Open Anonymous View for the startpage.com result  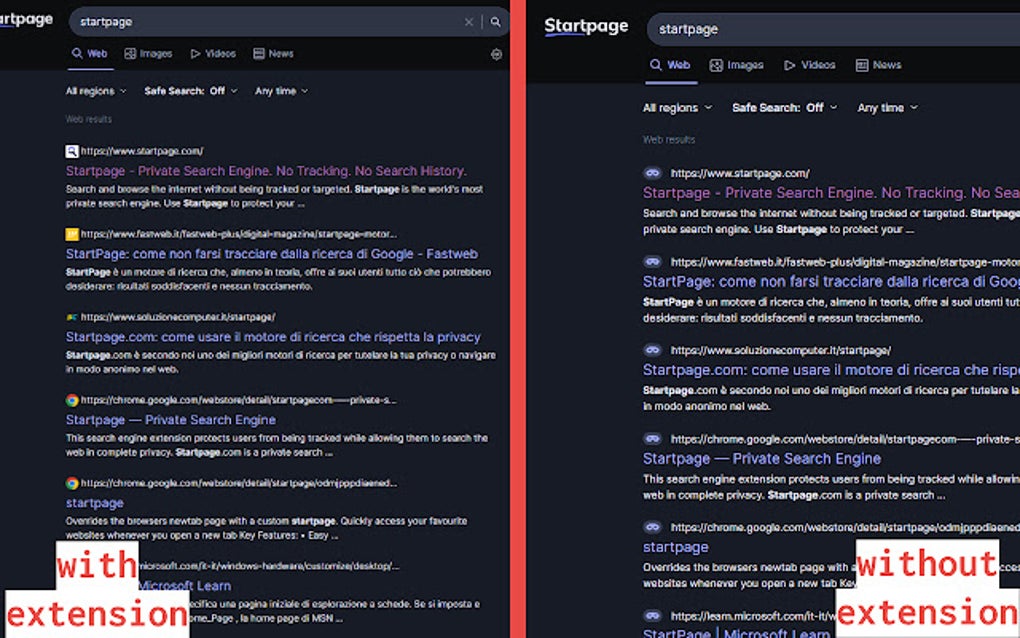click(x=653, y=170)
